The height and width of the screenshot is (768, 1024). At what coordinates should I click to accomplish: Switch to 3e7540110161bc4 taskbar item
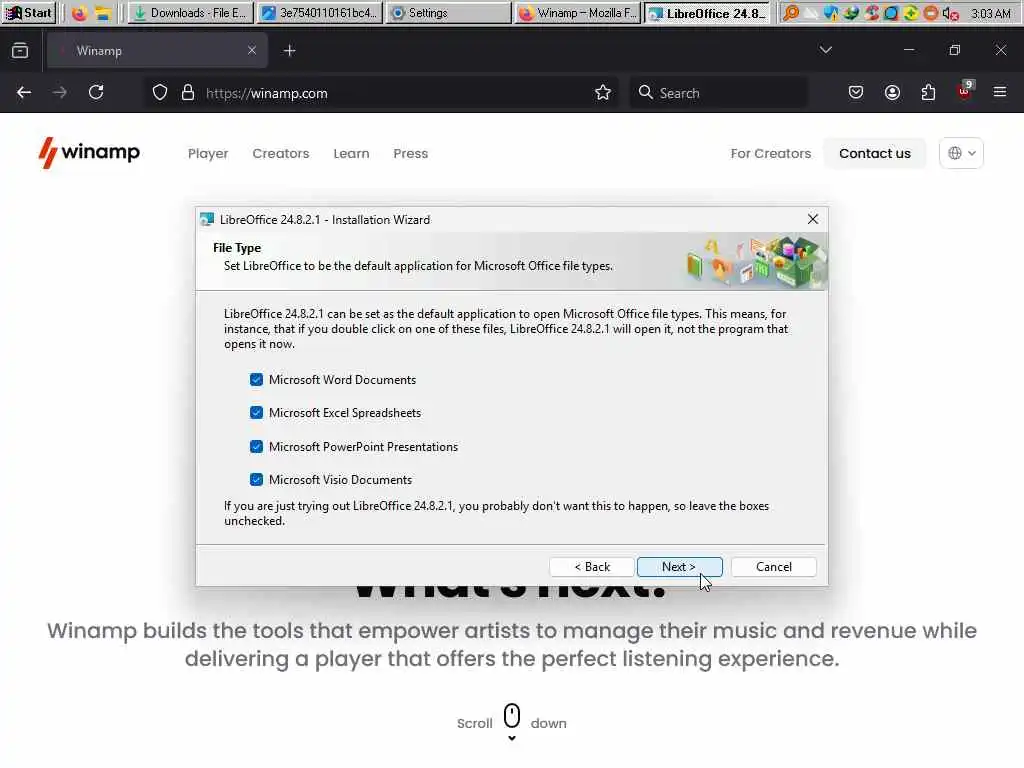[x=320, y=13]
